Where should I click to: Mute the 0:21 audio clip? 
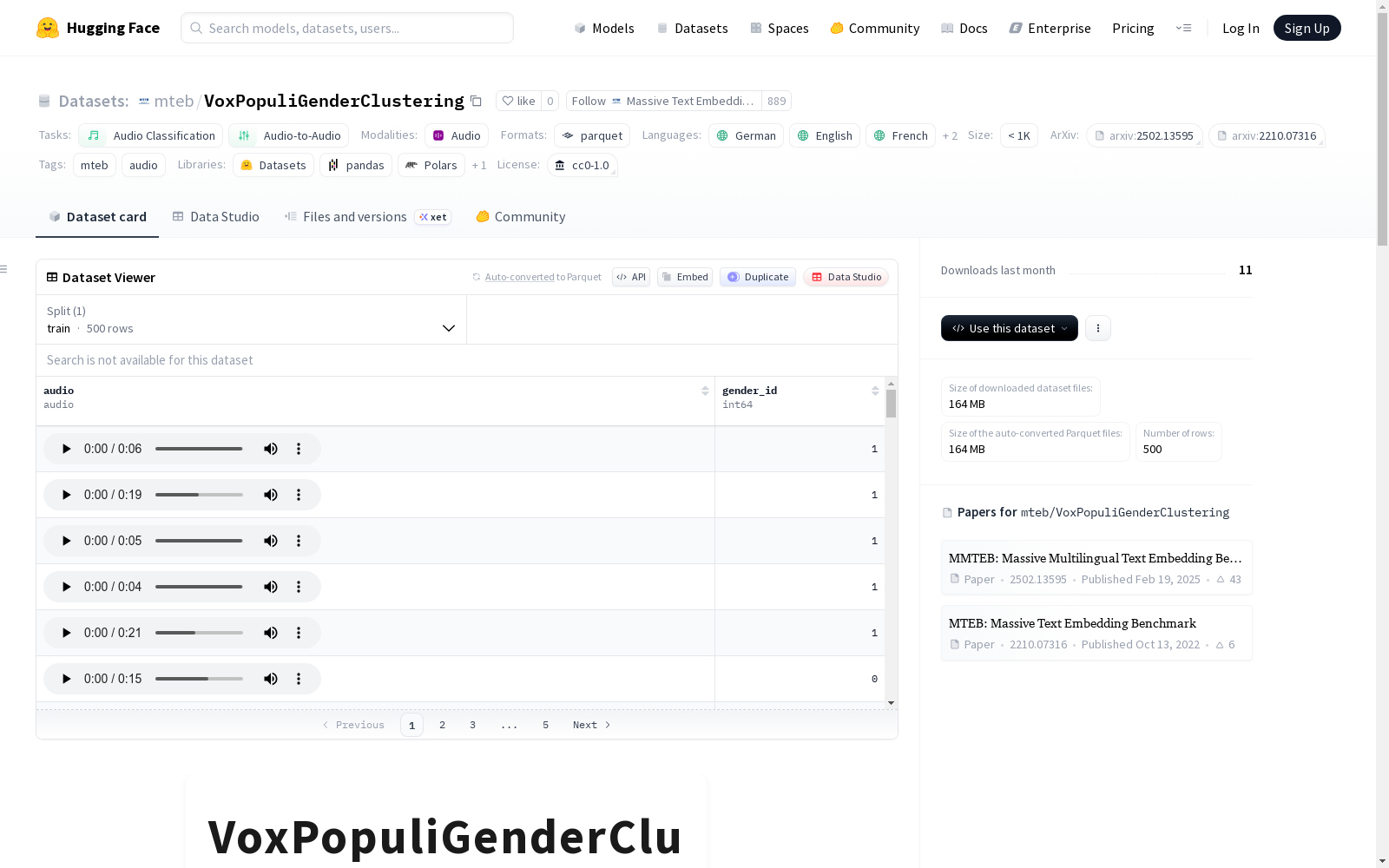click(x=271, y=633)
